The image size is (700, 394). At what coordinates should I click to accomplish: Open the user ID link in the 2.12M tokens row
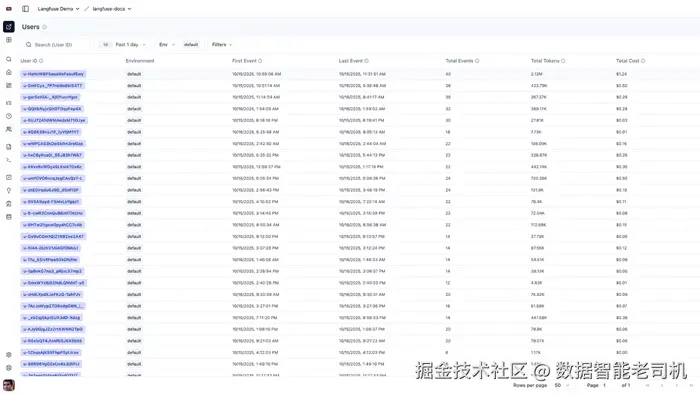[x=53, y=74]
